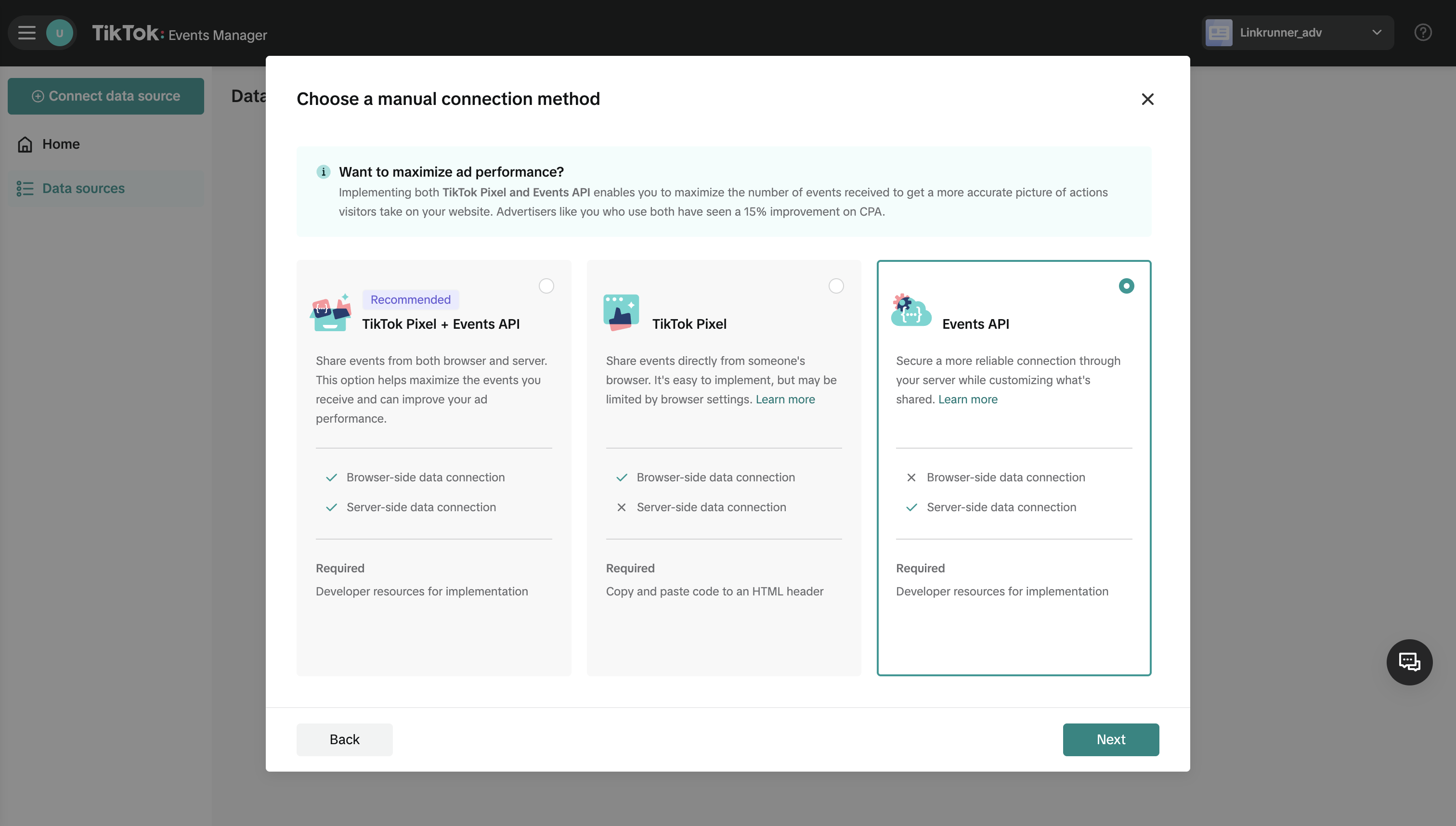Click checkmark beside Browser-side in TikTok Pixel card
1456x826 pixels.
click(621, 478)
